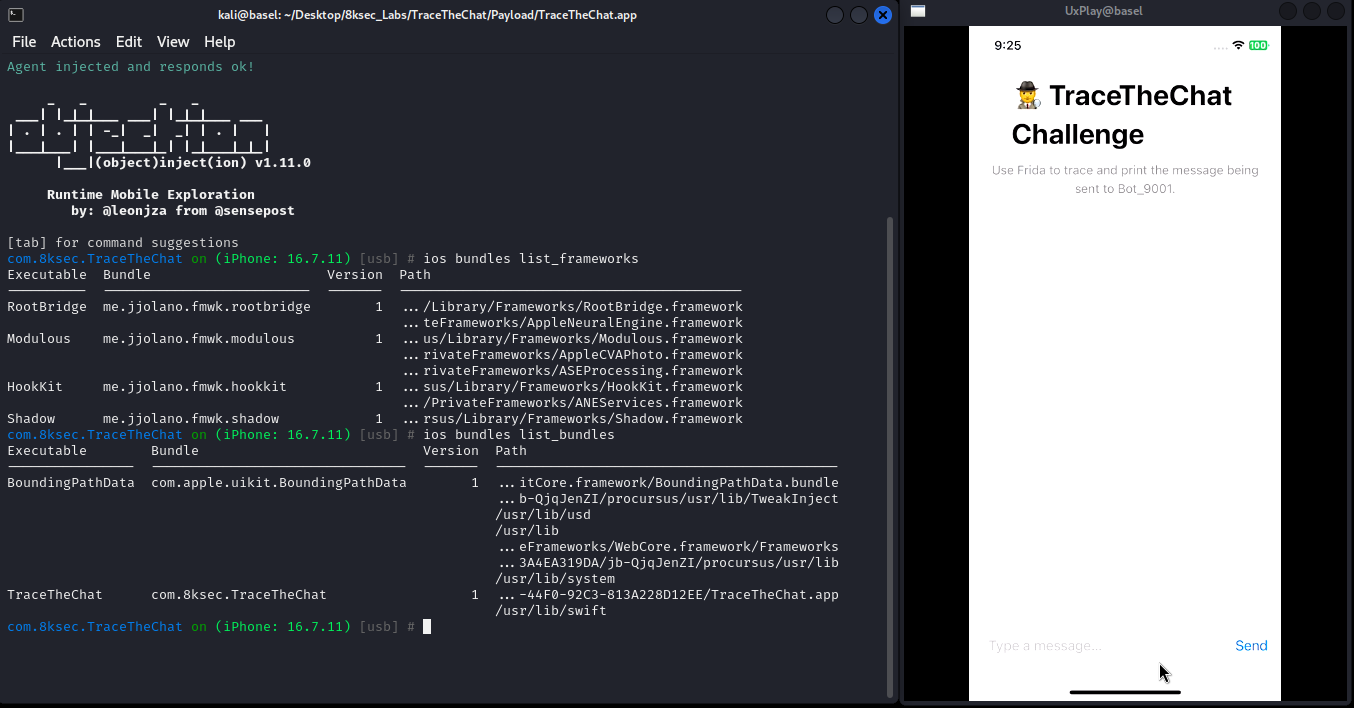Screen dimensions: 1354x708
Task: Click the Modulous executable name
Action: [39, 339]
